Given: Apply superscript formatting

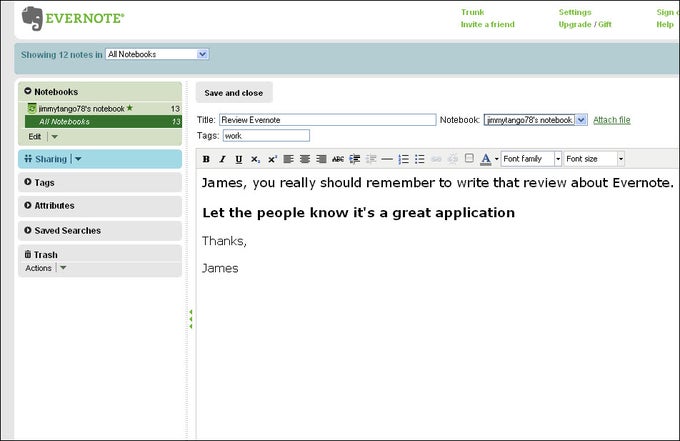Looking at the screenshot, I should coord(272,159).
